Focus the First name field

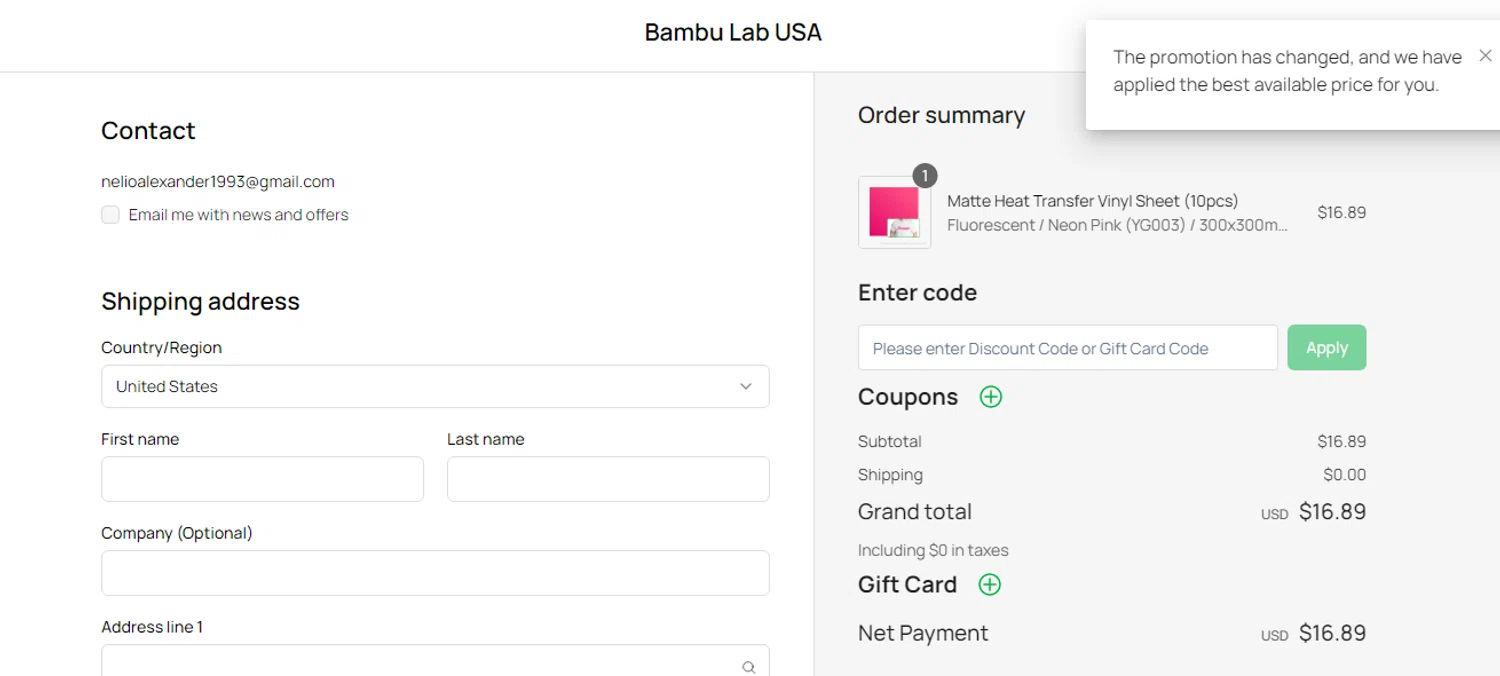point(262,479)
